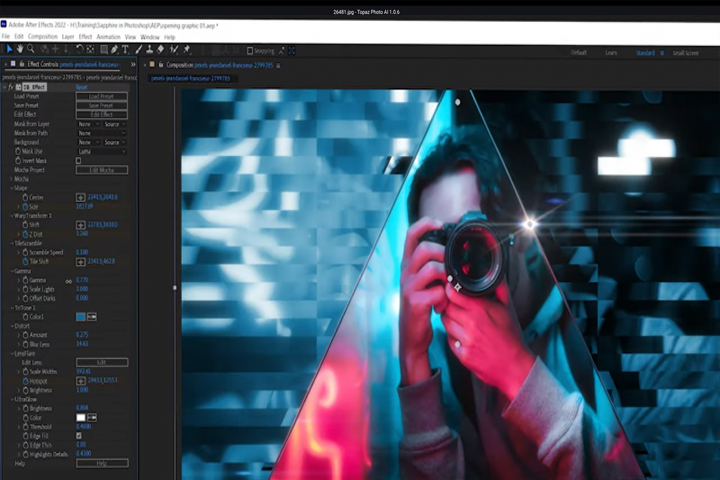Collapse the Shape group
The height and width of the screenshot is (480, 720).
pos(11,188)
